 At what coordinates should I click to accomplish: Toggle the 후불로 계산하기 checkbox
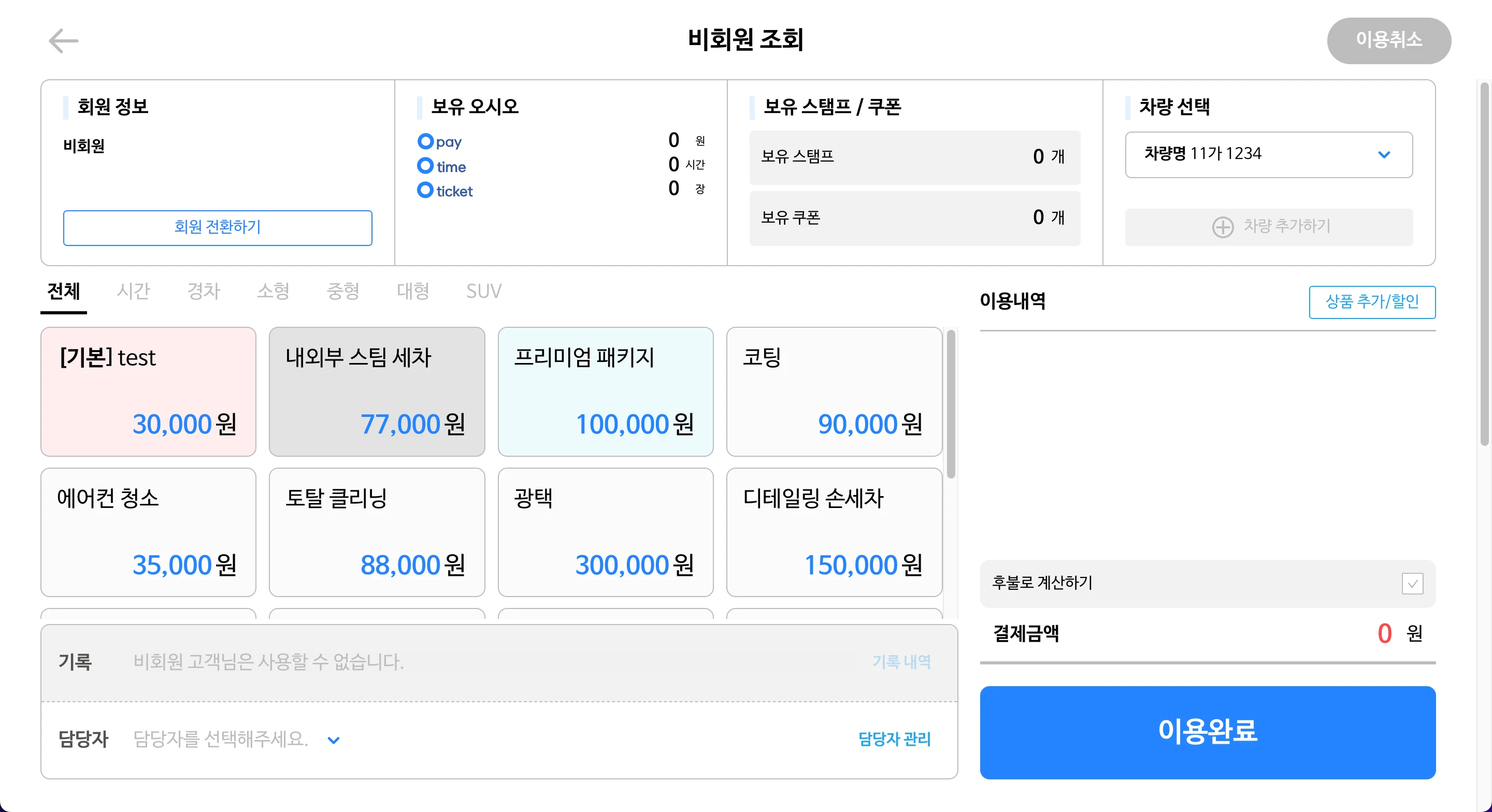tap(1412, 583)
